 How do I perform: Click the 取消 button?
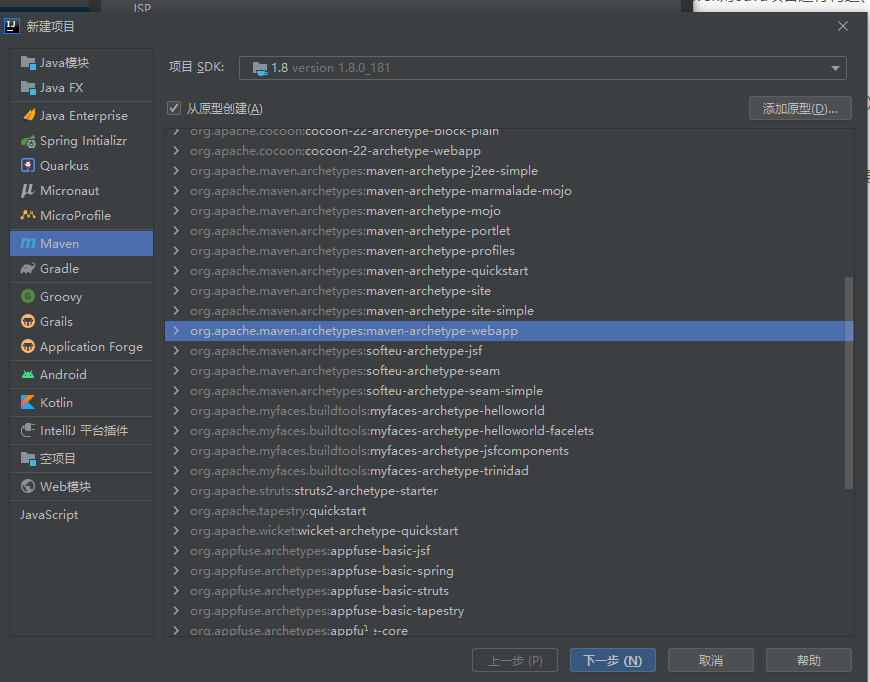click(x=711, y=660)
